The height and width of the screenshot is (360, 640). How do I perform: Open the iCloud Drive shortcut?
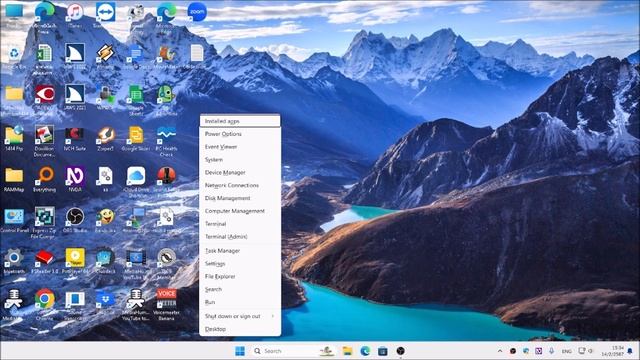[x=136, y=182]
